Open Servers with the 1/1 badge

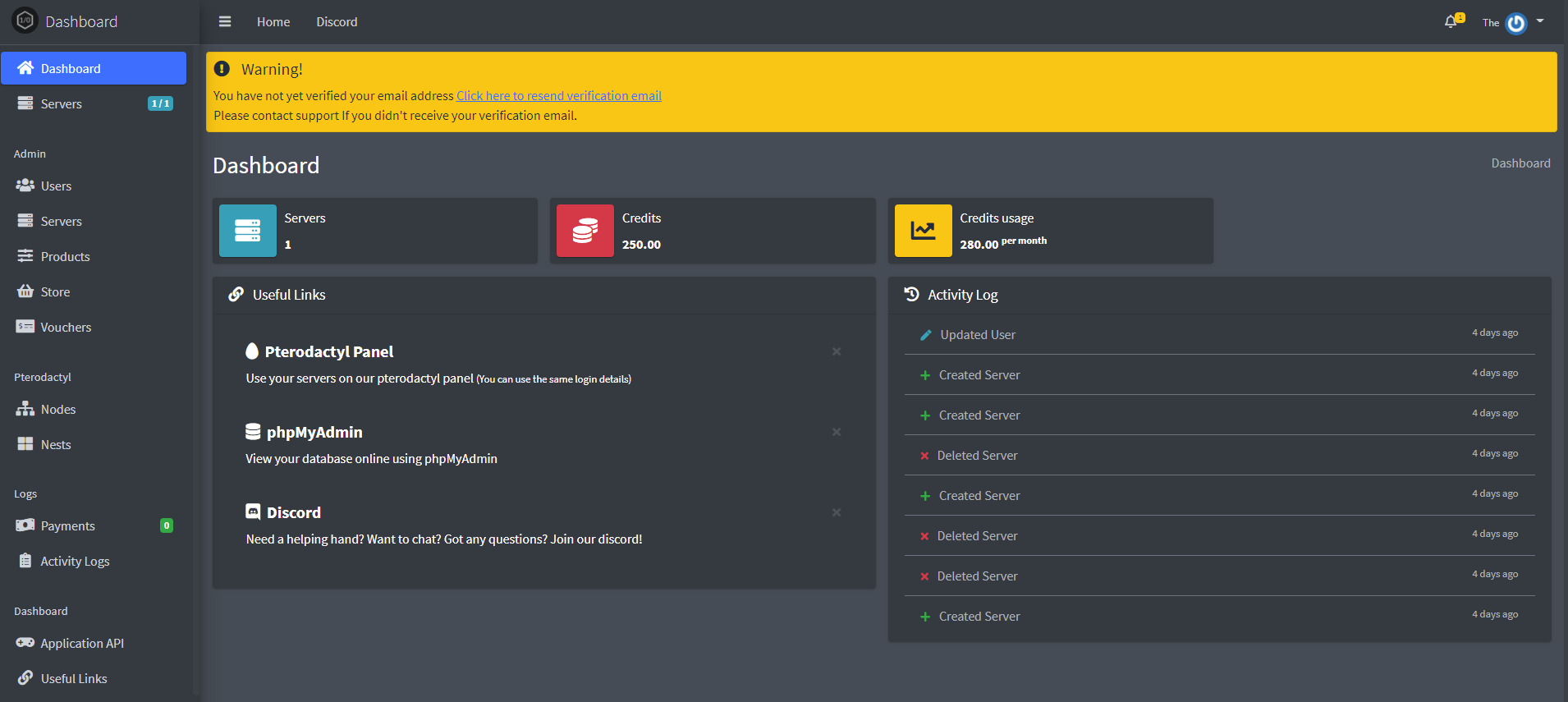(94, 103)
